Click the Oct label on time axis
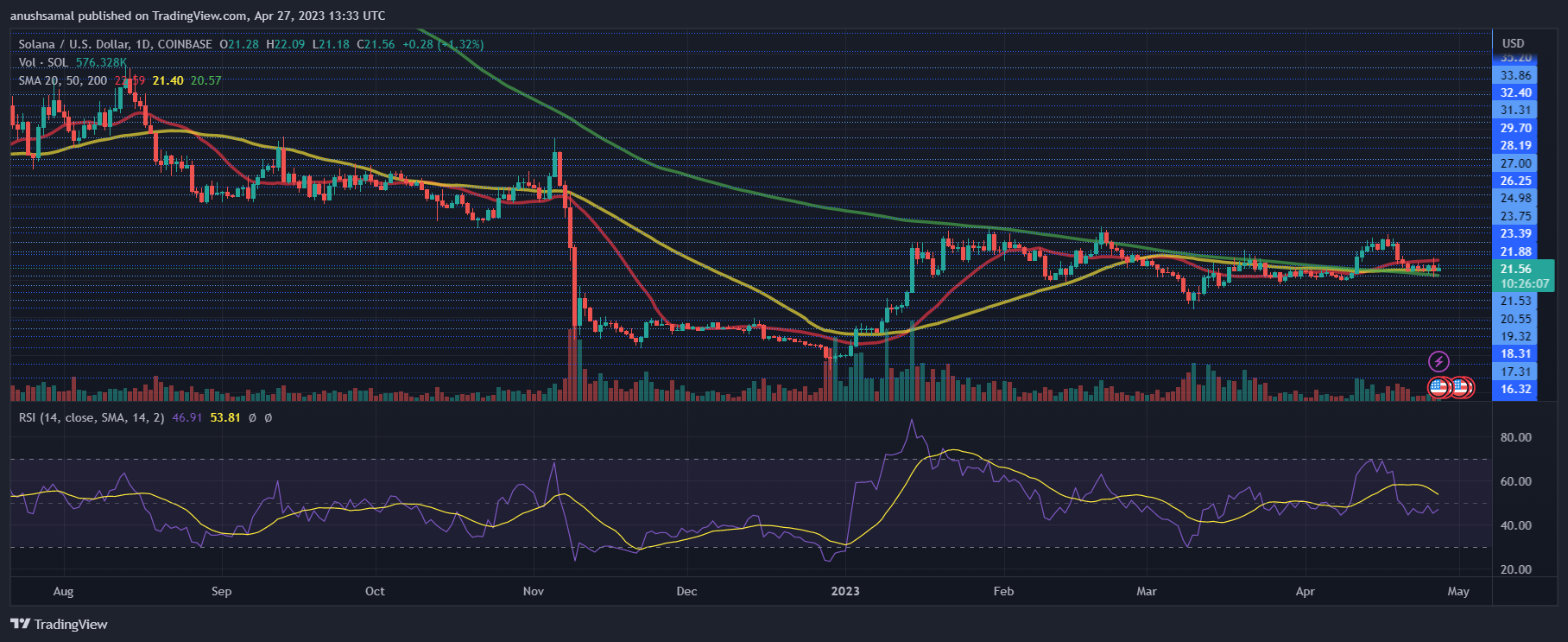1568x642 pixels. pyautogui.click(x=375, y=591)
